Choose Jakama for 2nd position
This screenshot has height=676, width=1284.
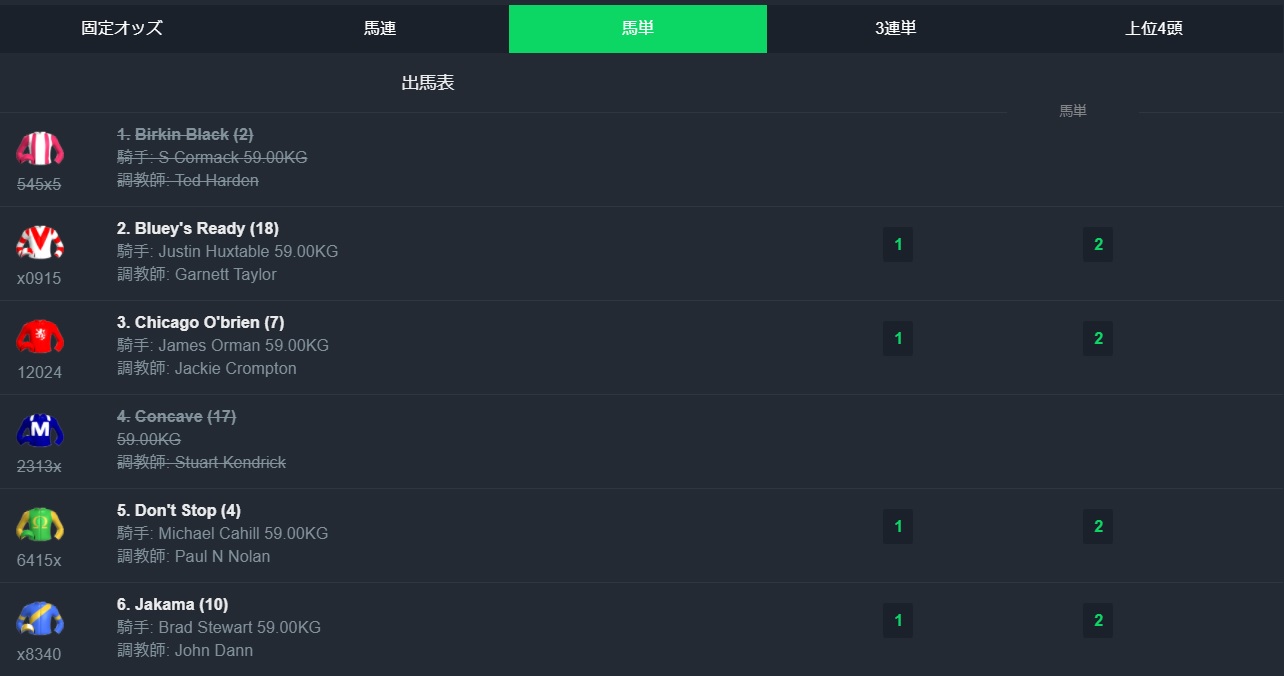point(1098,621)
